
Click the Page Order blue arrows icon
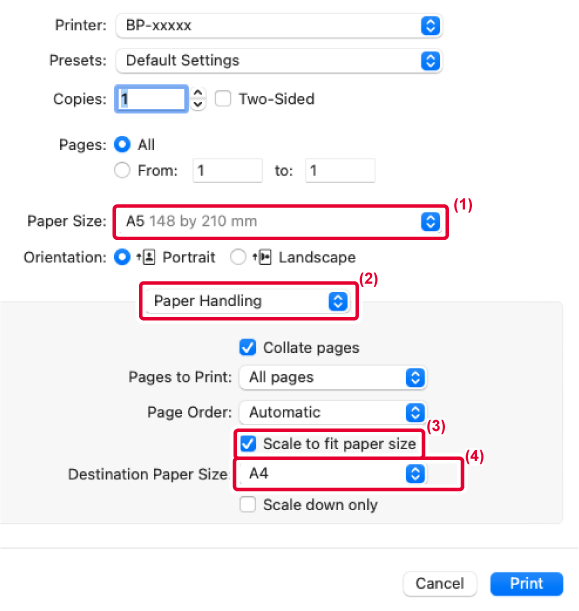tap(415, 413)
